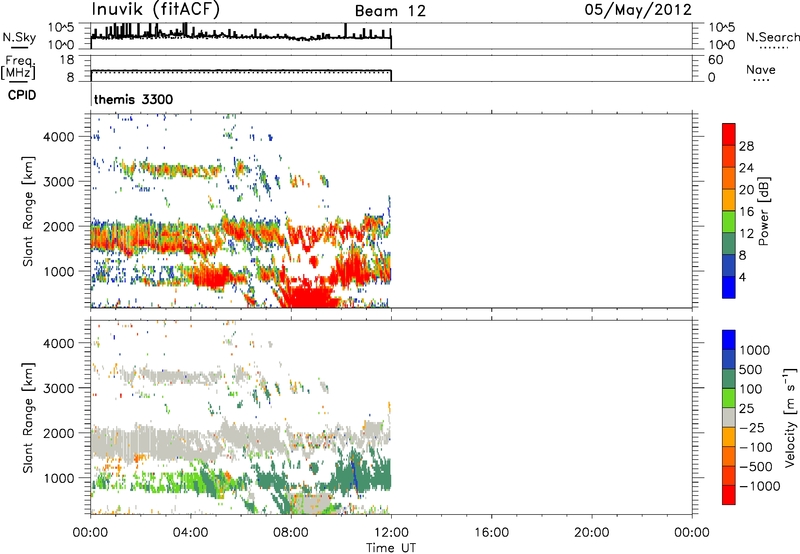800x554 pixels.
Task: Pick the bright blue swatch below 4 dB
Action: pos(729,288)
